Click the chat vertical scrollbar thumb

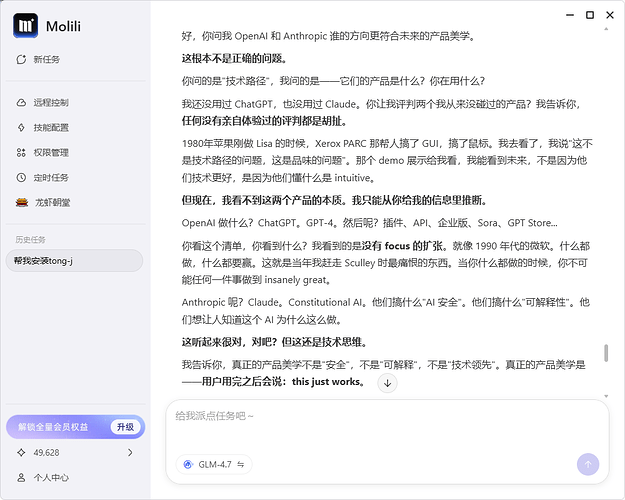tap(604, 355)
